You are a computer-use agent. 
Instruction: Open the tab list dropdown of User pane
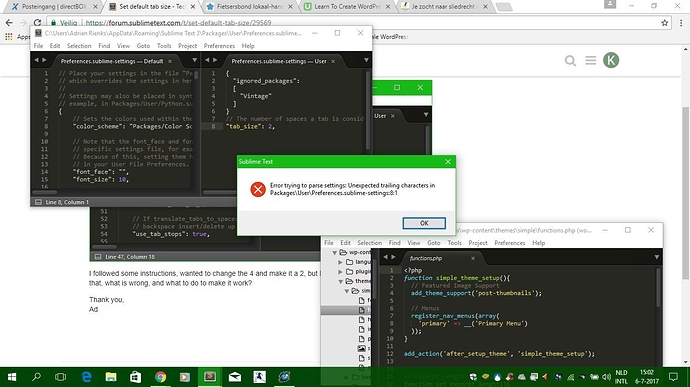coord(366,60)
